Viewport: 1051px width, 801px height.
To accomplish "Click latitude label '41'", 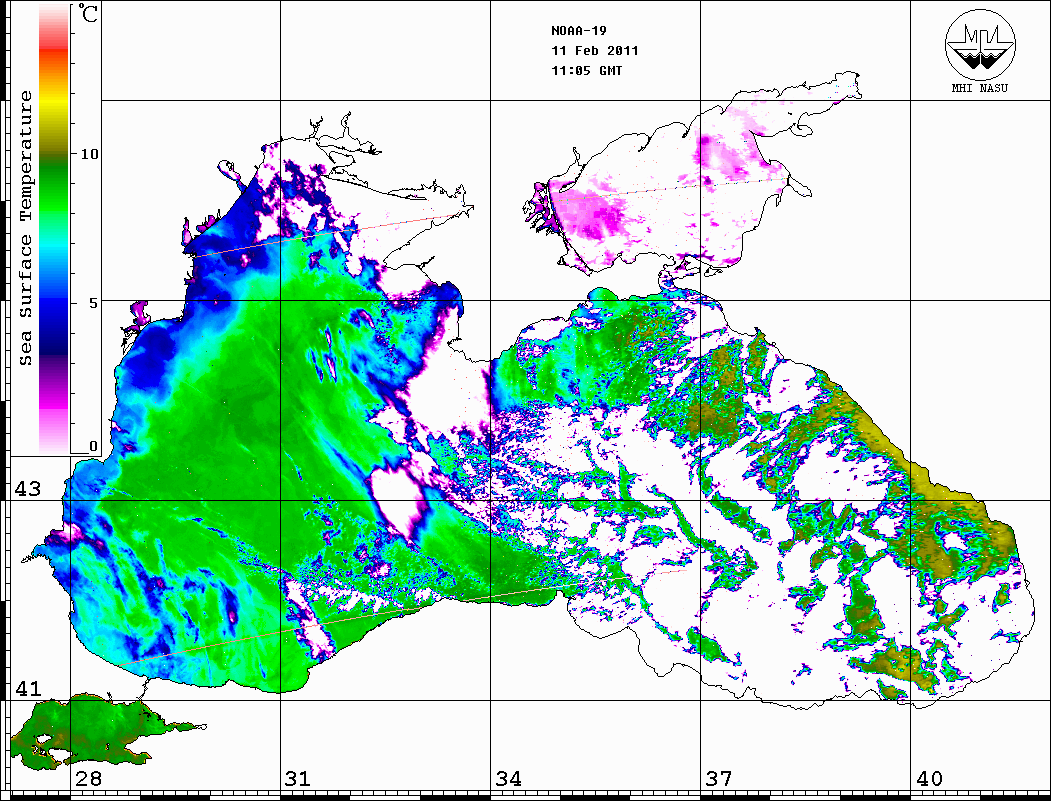I will tap(28, 688).
